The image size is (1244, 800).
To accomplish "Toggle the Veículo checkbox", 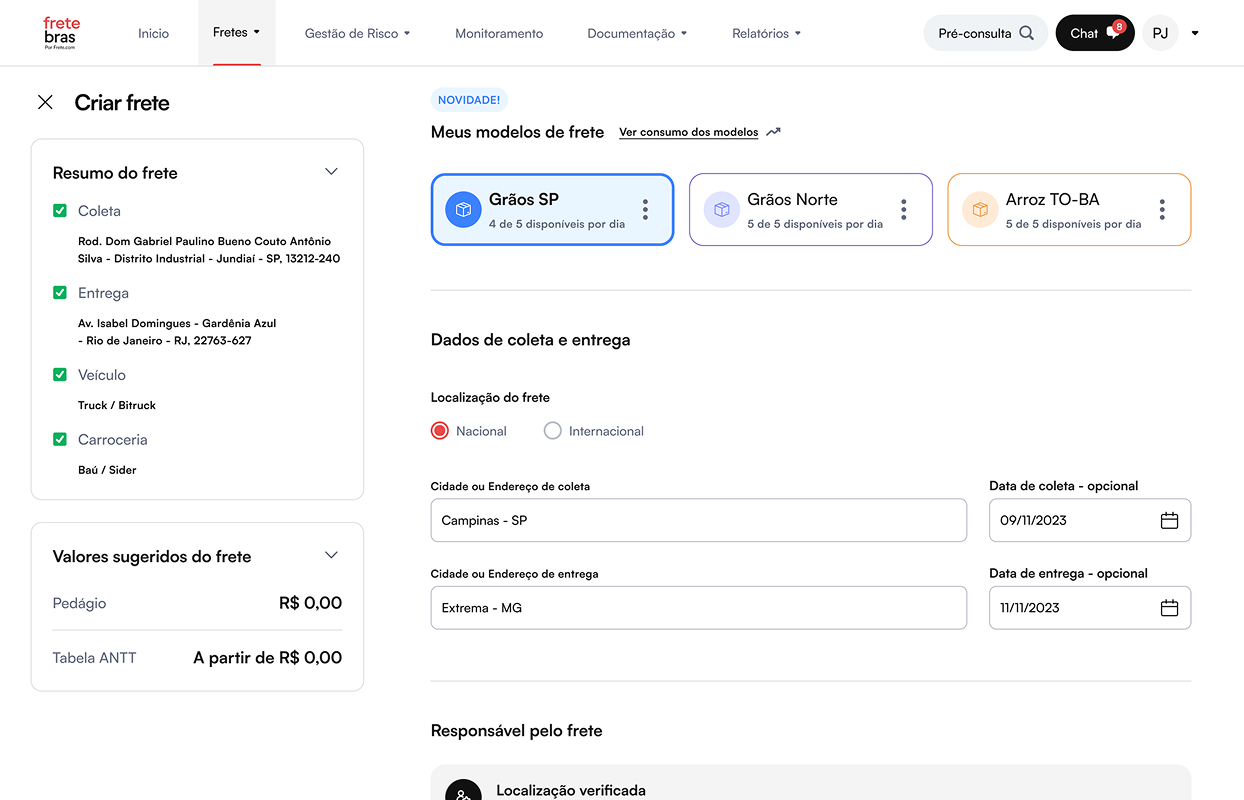I will coord(60,375).
